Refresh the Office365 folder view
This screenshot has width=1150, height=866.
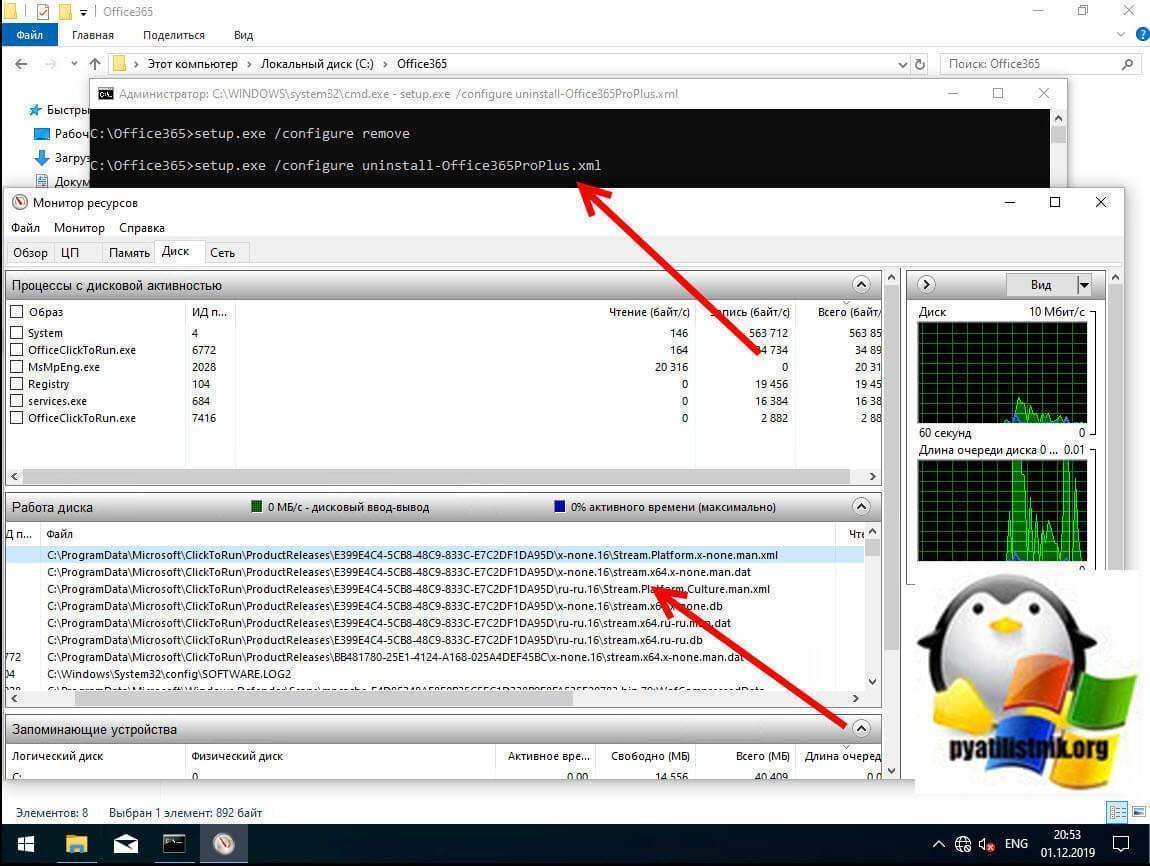(919, 63)
